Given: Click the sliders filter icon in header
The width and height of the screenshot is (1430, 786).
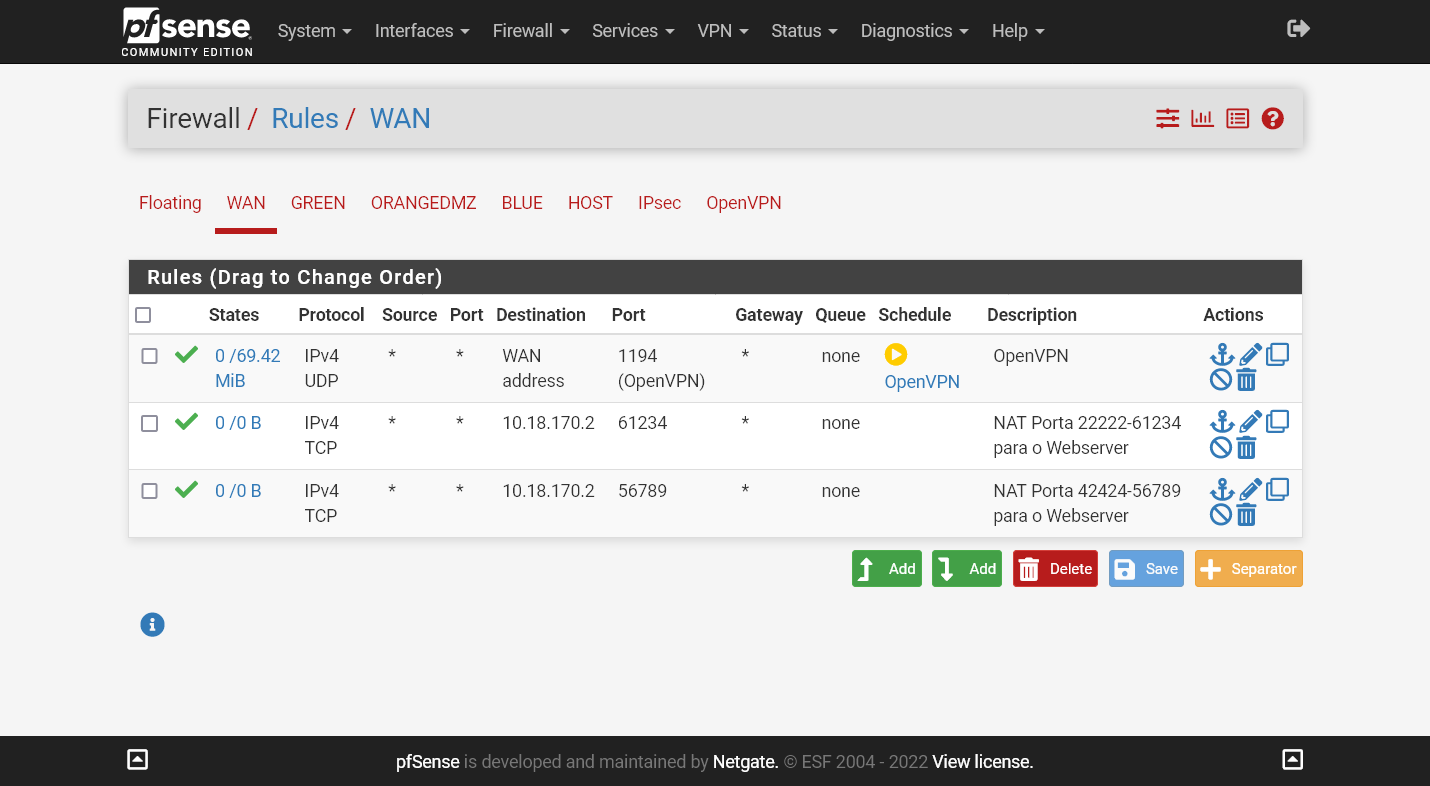Looking at the screenshot, I should pos(1167,119).
